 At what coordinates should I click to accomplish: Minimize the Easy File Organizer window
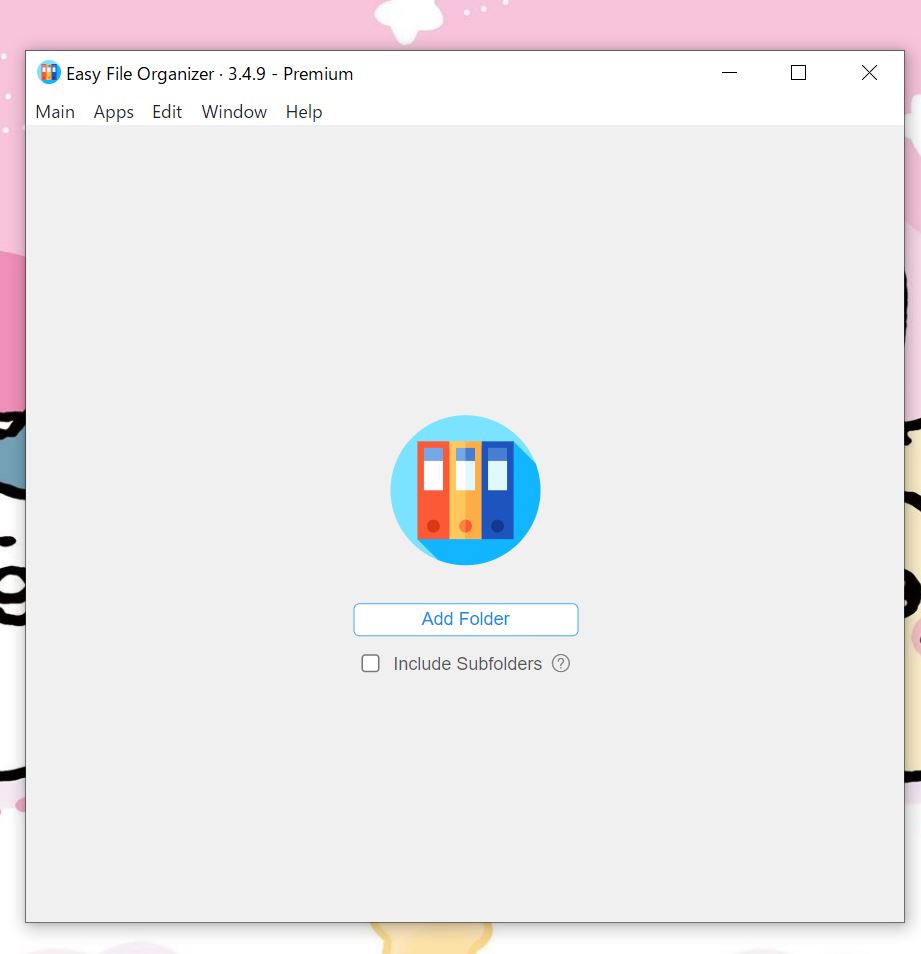tap(729, 73)
